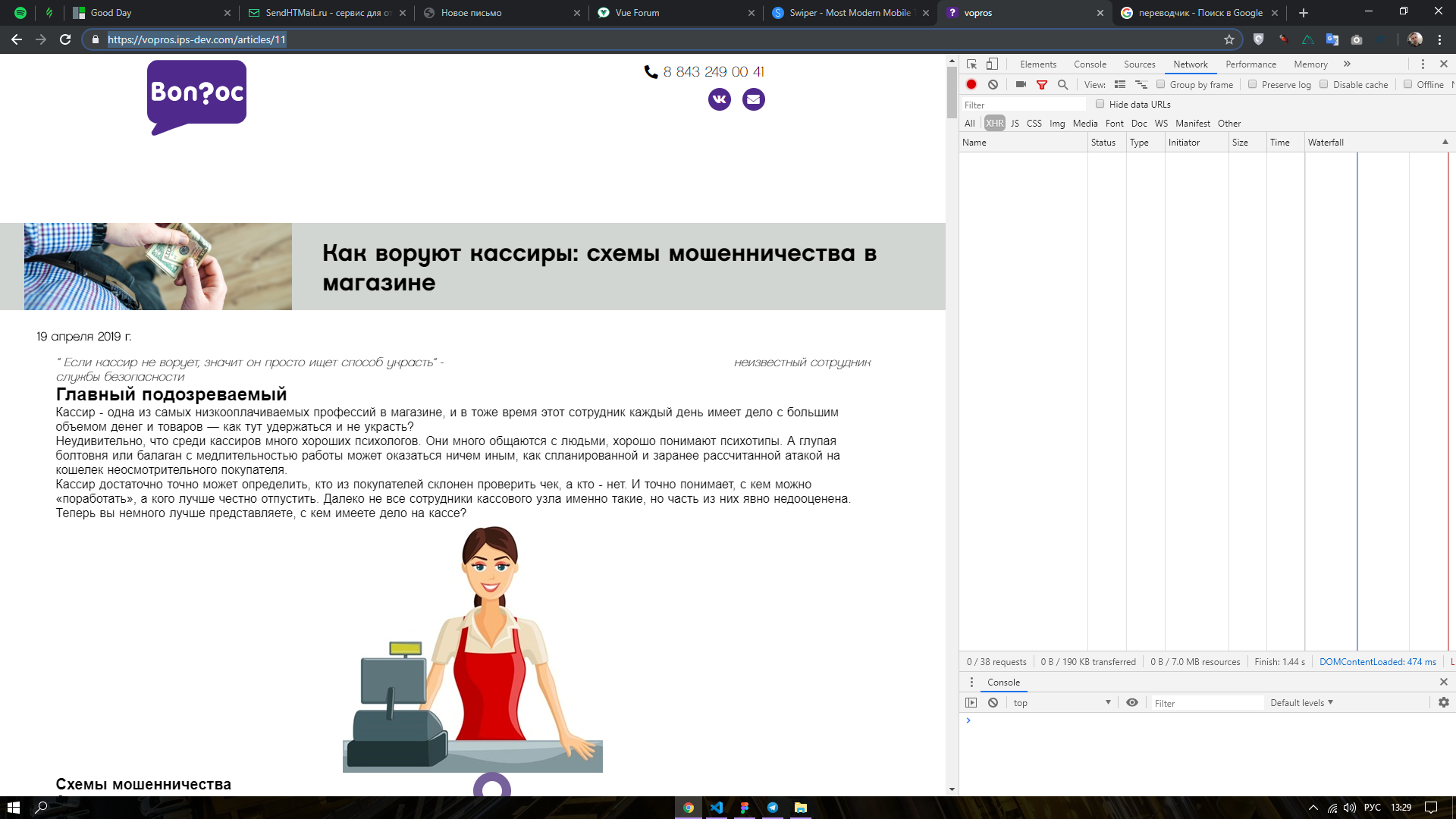Reload the page
The width and height of the screenshot is (1456, 819).
click(65, 39)
